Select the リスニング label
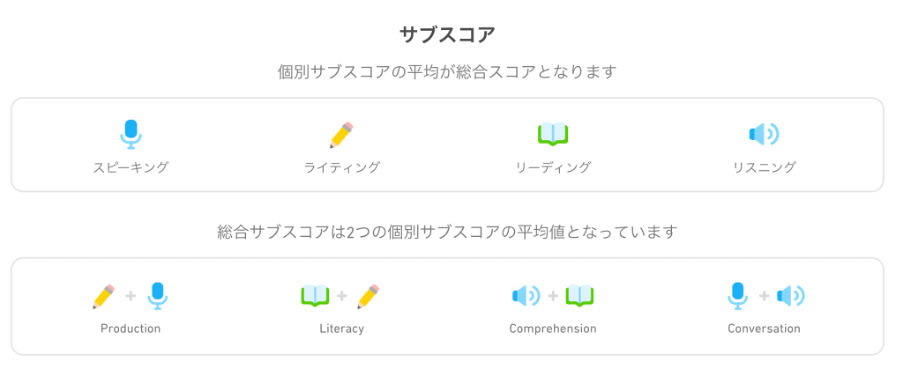This screenshot has height=392, width=904. coord(764,168)
